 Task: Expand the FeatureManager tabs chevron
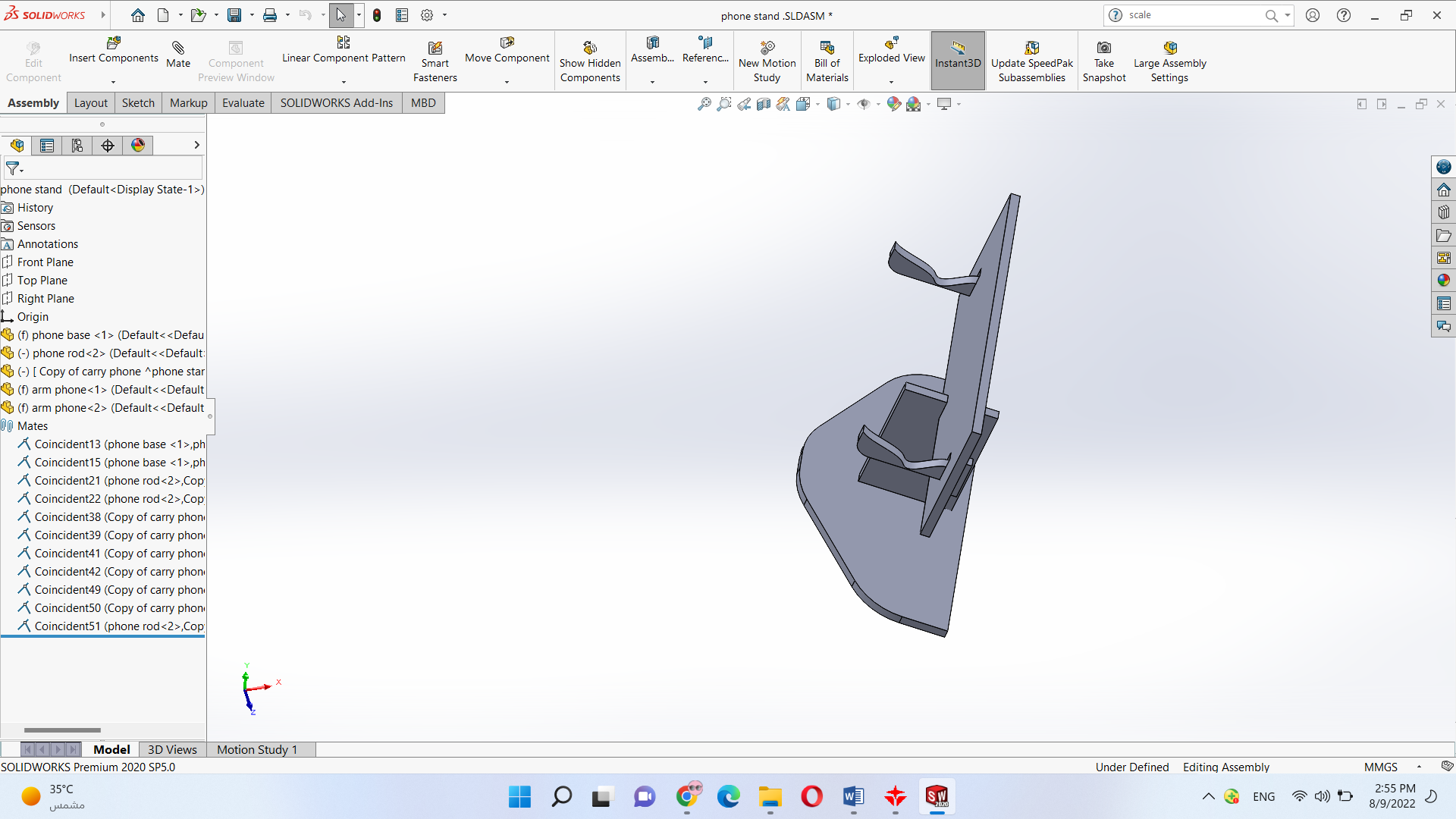pyautogui.click(x=196, y=145)
